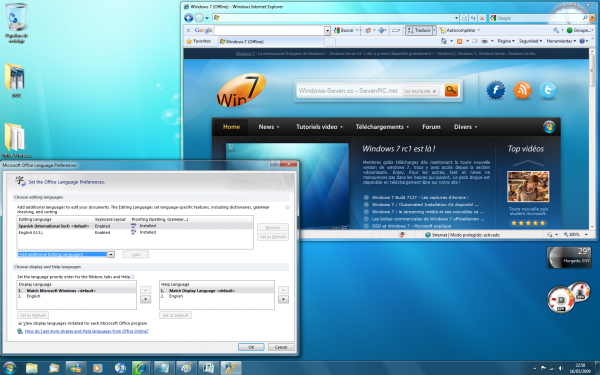Click the weather gadget showing 29°
Viewport: 600px width, 375px height.
point(569,257)
